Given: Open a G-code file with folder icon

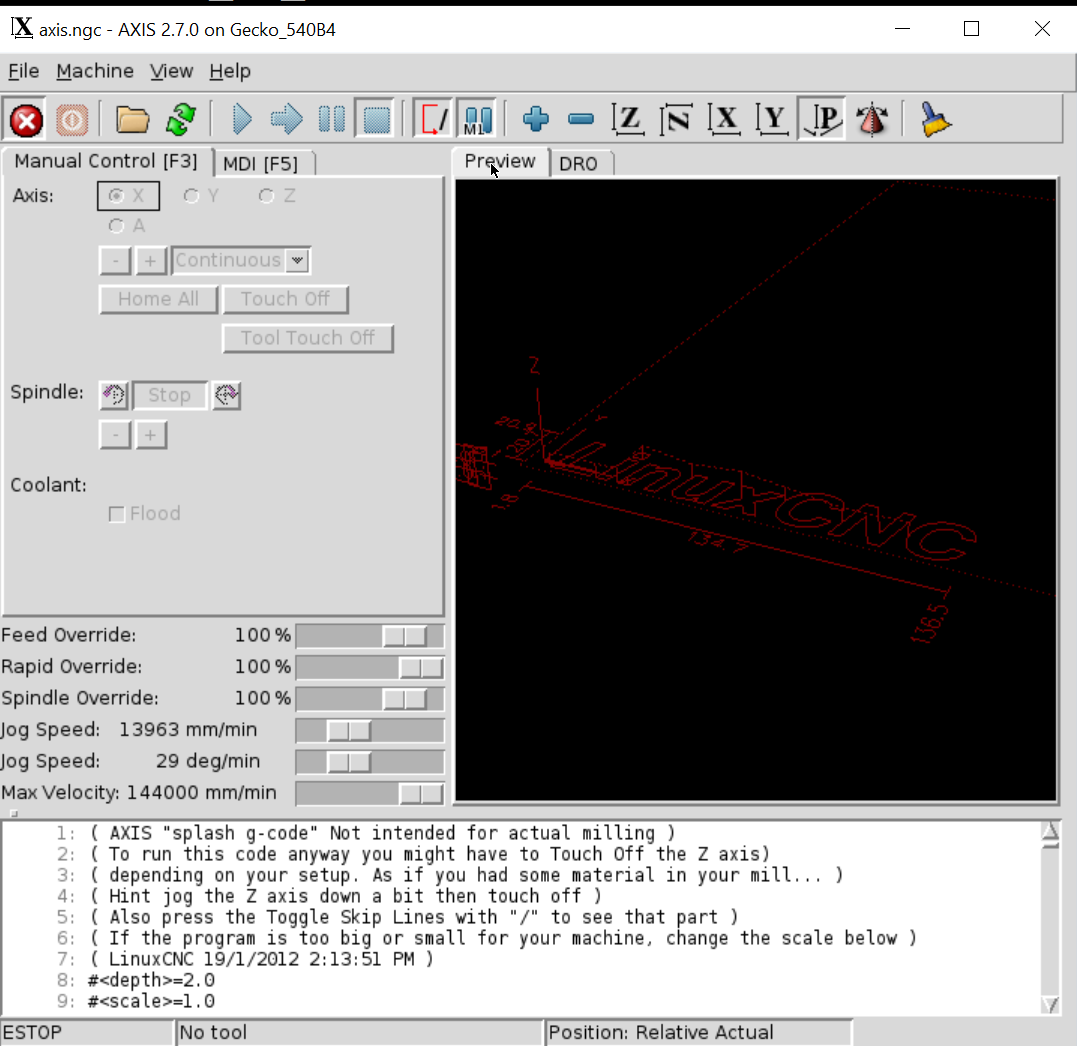Looking at the screenshot, I should pyautogui.click(x=132, y=120).
